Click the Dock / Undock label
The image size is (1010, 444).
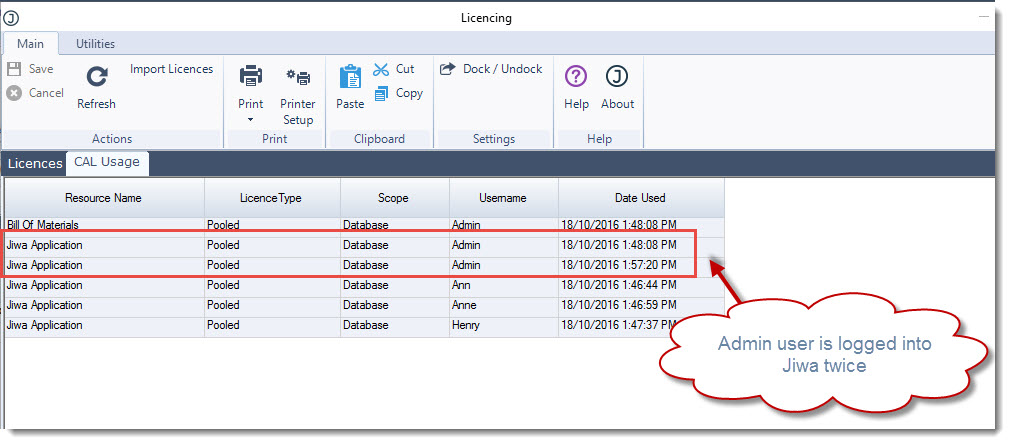(x=503, y=69)
